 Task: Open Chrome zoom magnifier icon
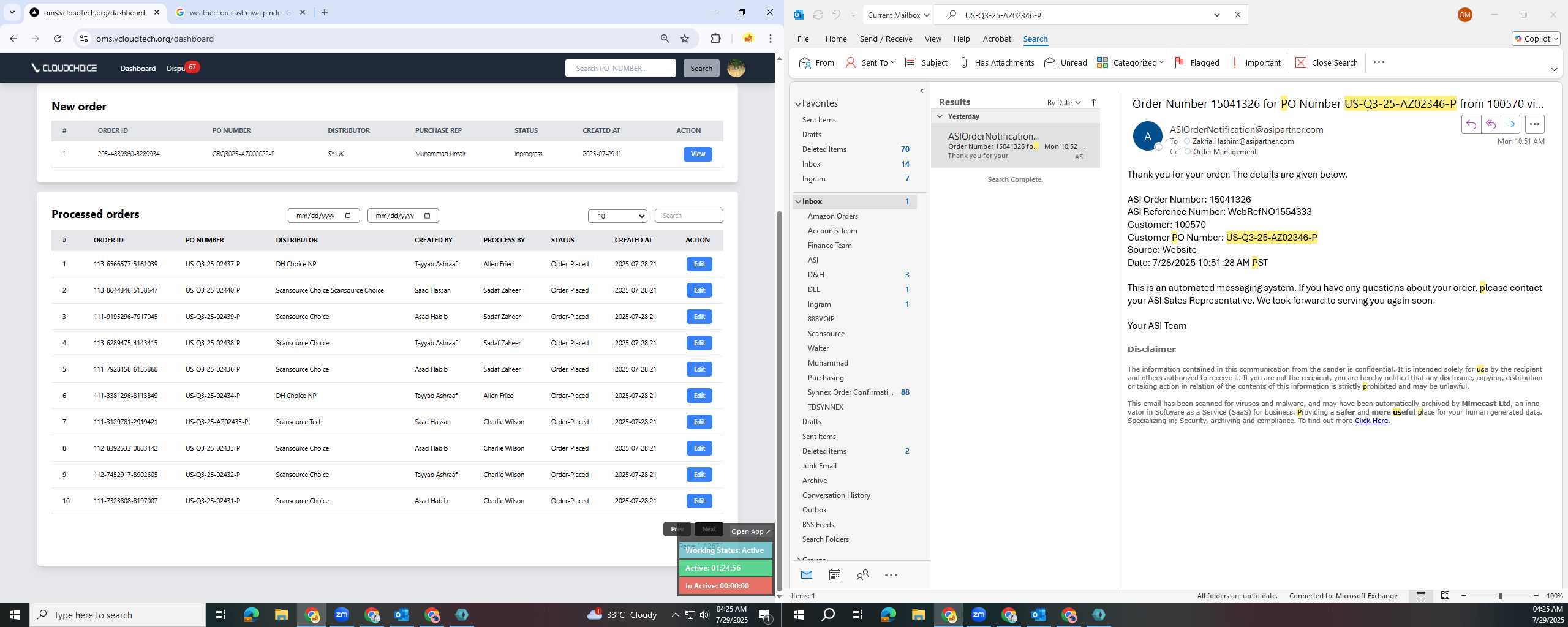coord(665,39)
